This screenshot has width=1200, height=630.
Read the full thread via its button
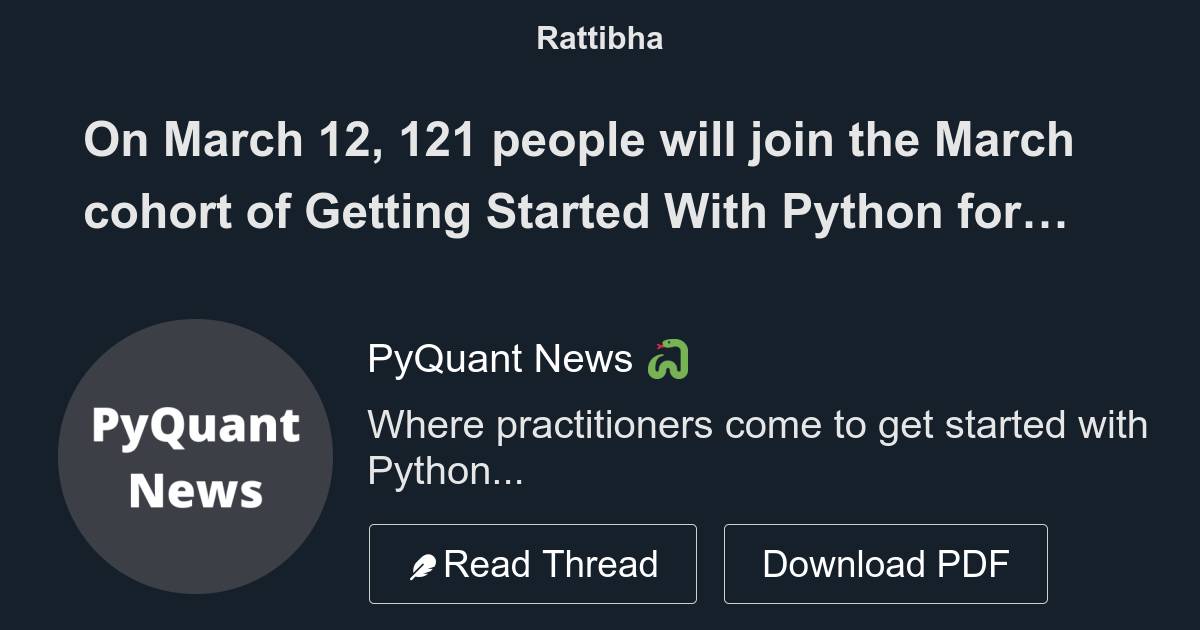tap(533, 563)
